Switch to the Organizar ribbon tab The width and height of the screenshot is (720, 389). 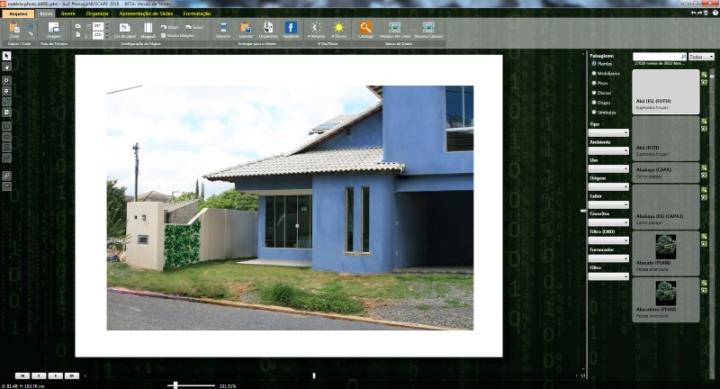click(97, 14)
